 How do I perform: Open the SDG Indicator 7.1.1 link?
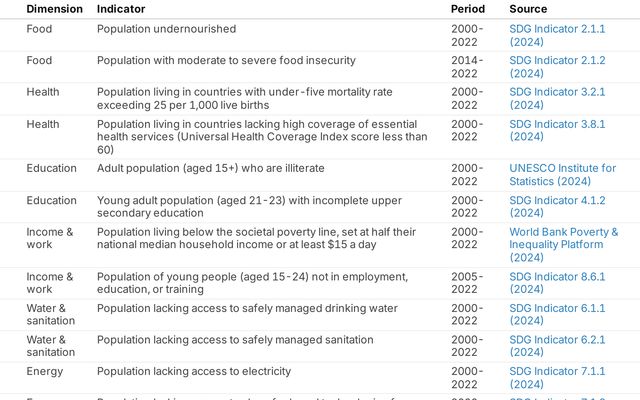click(x=557, y=372)
